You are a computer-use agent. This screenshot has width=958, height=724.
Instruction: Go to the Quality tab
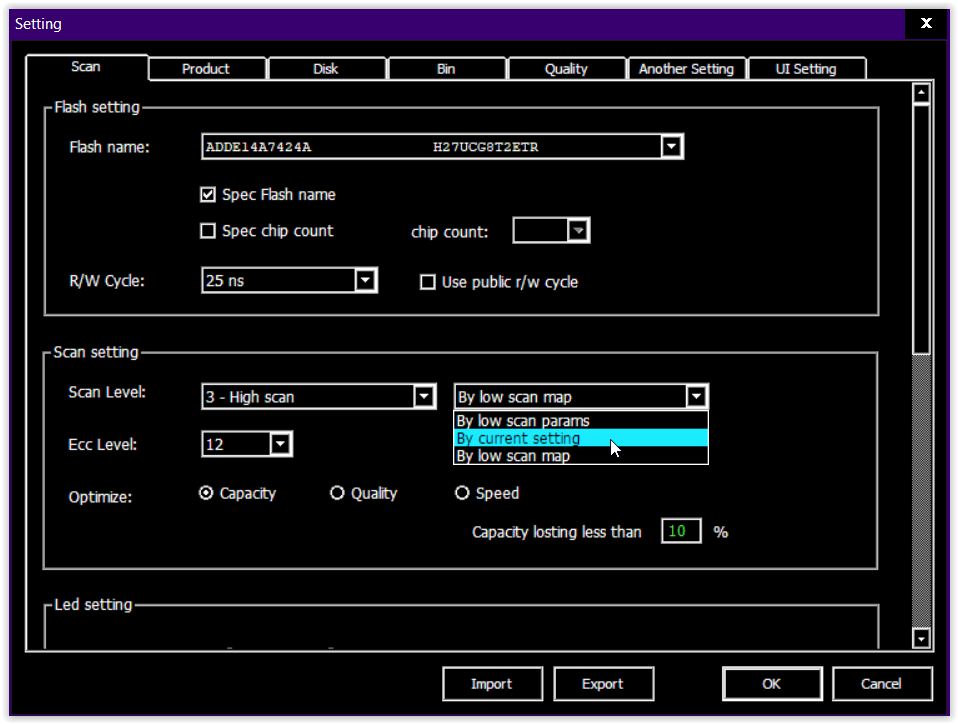click(x=566, y=68)
